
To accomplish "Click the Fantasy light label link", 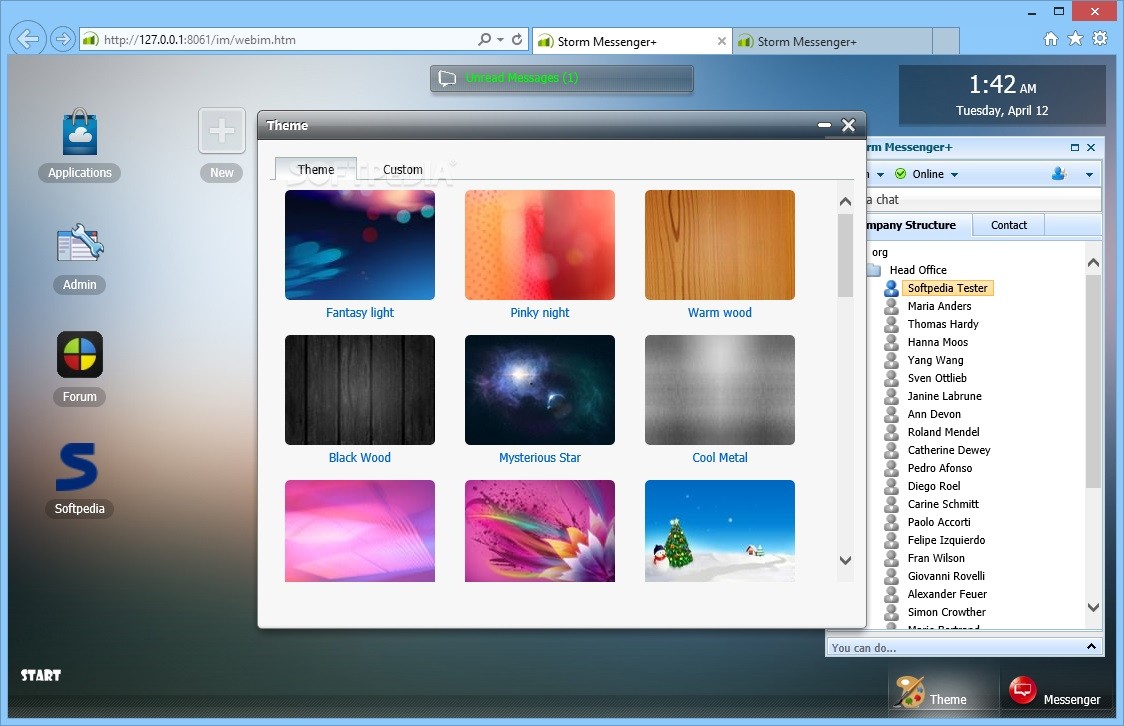I will click(x=360, y=312).
